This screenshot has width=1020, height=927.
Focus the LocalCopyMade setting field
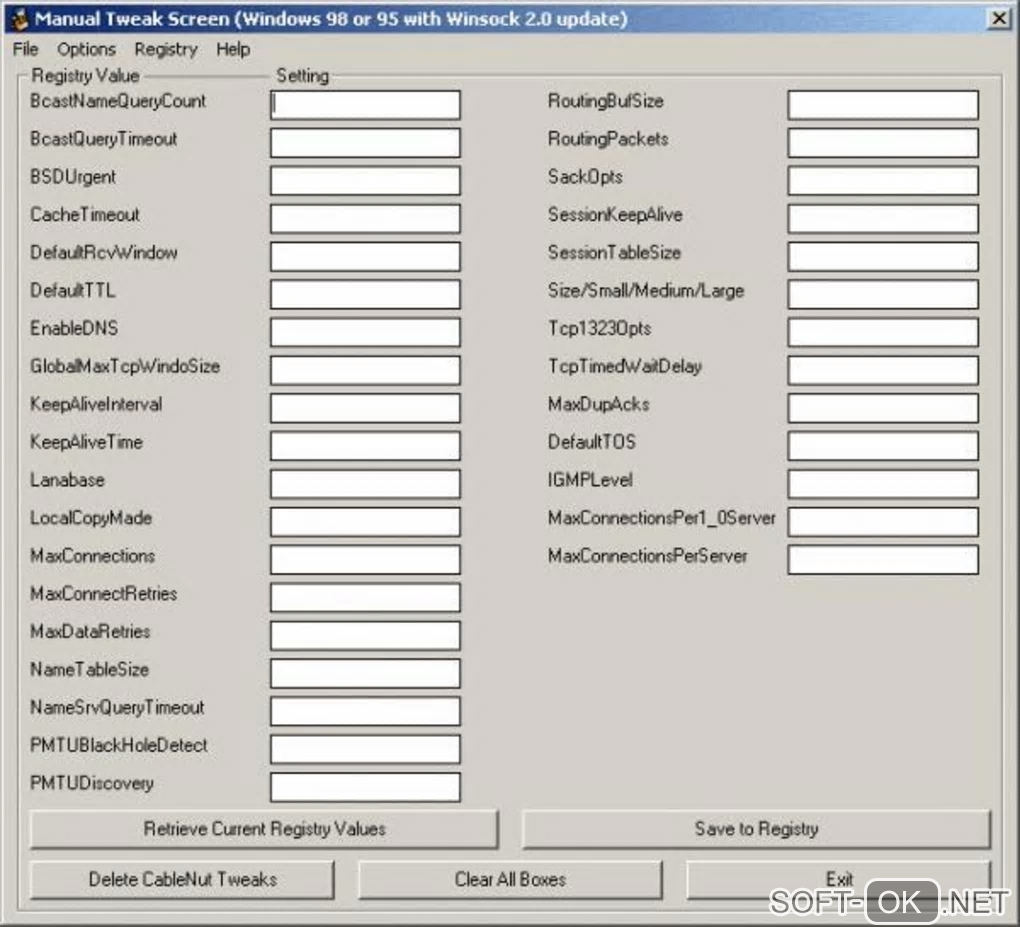[x=365, y=522]
